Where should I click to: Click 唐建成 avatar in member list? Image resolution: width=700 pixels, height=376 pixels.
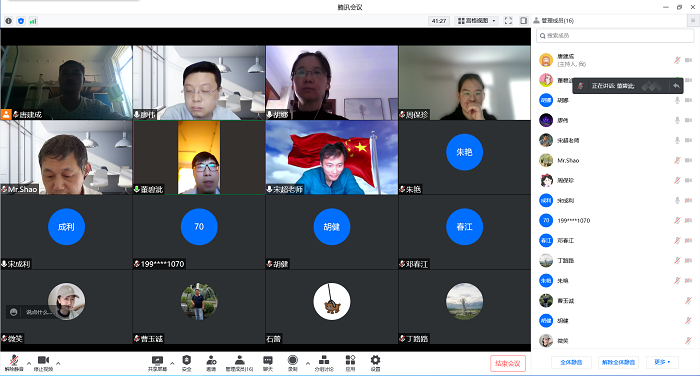(546, 60)
